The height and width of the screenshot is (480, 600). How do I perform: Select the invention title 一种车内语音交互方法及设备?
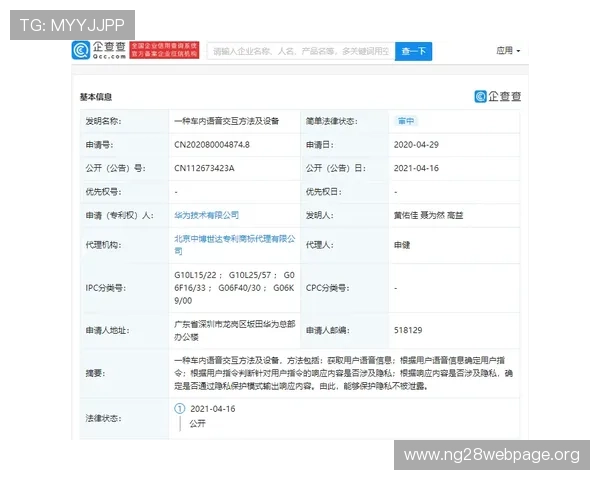(x=227, y=121)
